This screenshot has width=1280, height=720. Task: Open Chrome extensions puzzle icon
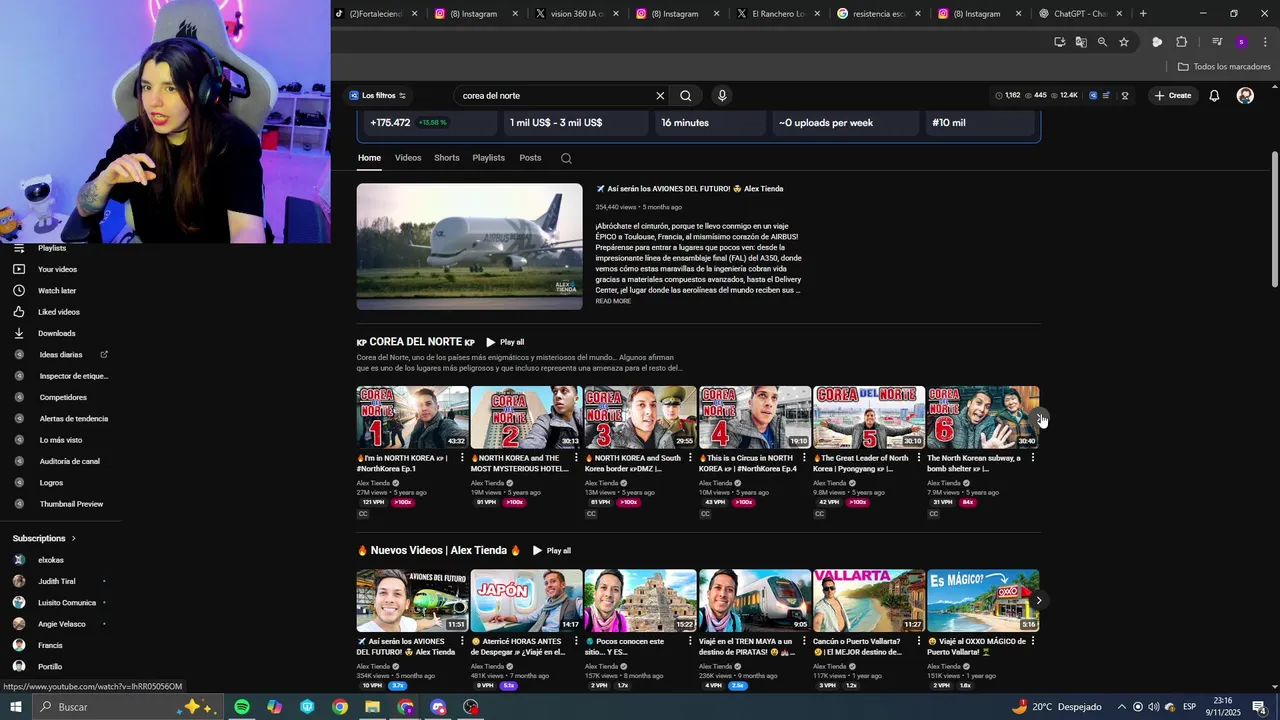coord(1181,42)
